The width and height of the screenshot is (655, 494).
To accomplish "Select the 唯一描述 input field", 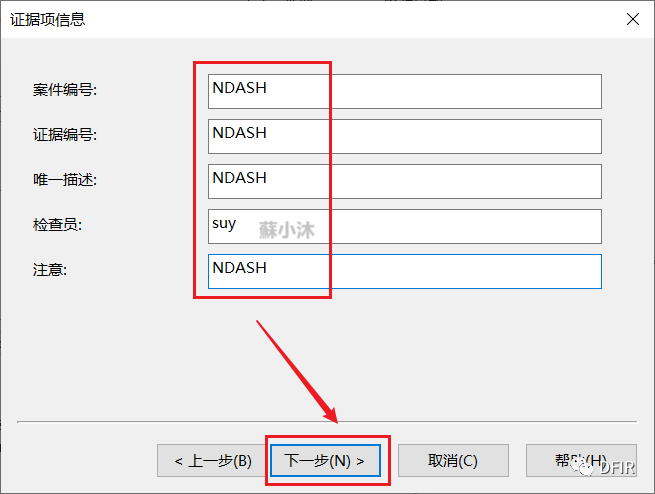I will point(404,181).
